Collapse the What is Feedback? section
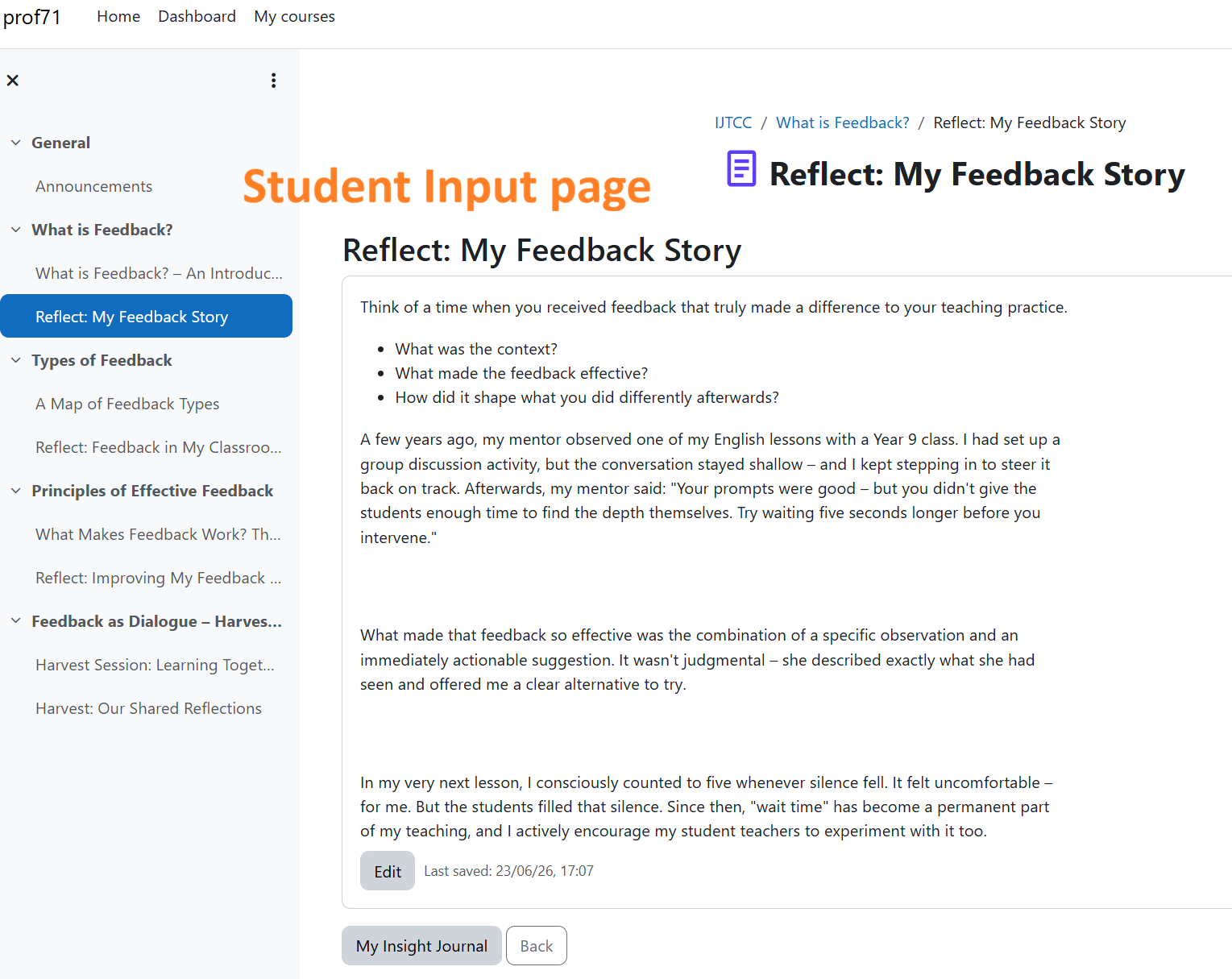 [16, 230]
